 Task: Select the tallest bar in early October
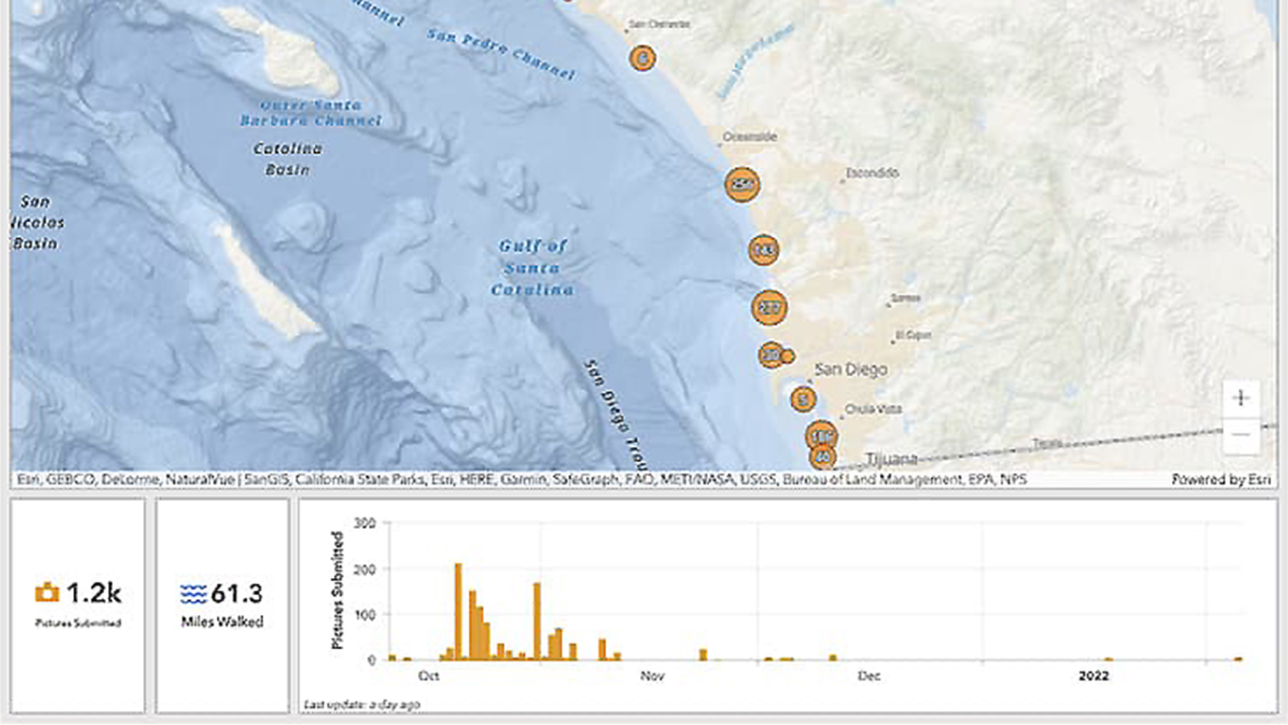(458, 612)
